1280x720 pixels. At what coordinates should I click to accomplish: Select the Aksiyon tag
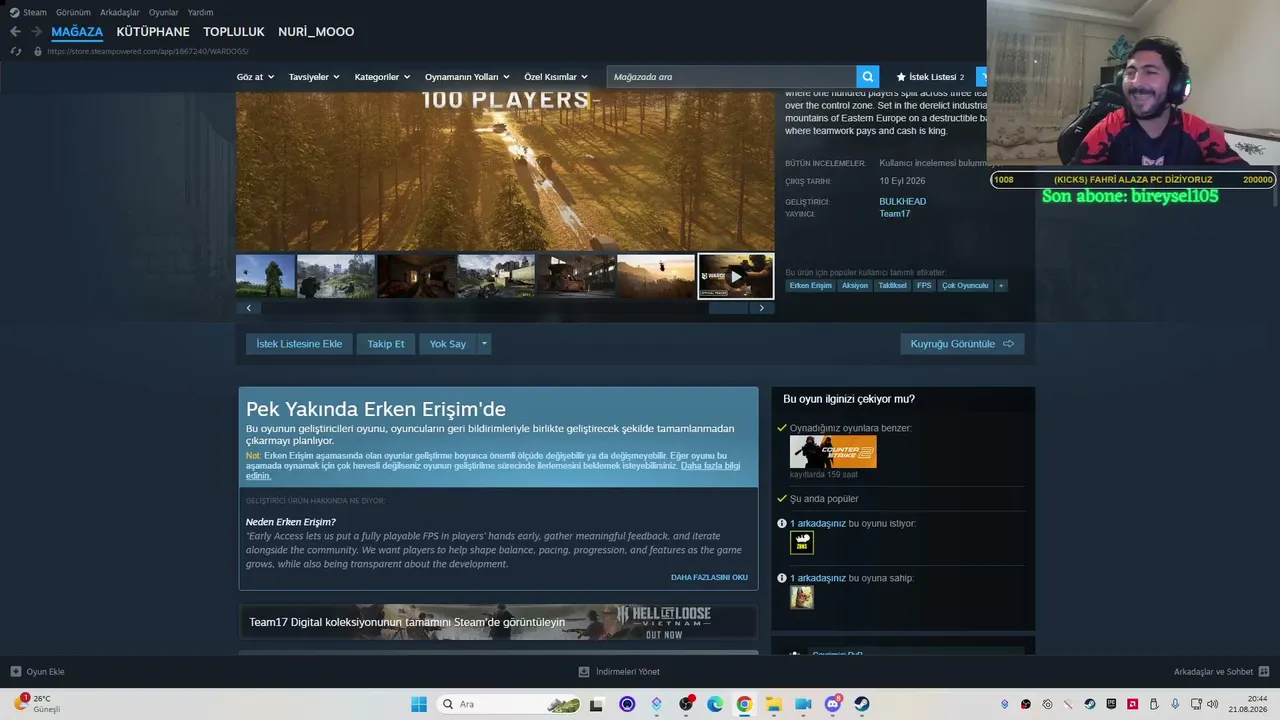(855, 286)
